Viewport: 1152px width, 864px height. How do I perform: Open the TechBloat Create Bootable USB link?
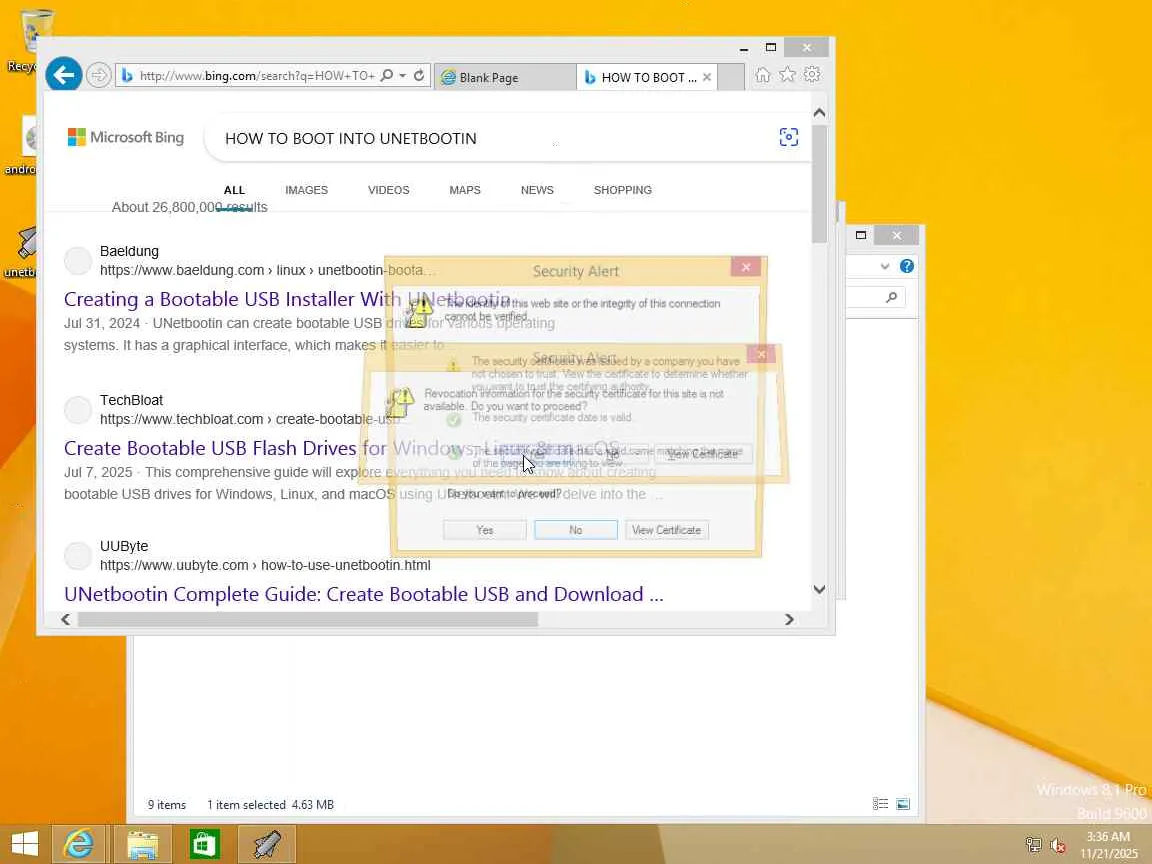pyautogui.click(x=342, y=448)
